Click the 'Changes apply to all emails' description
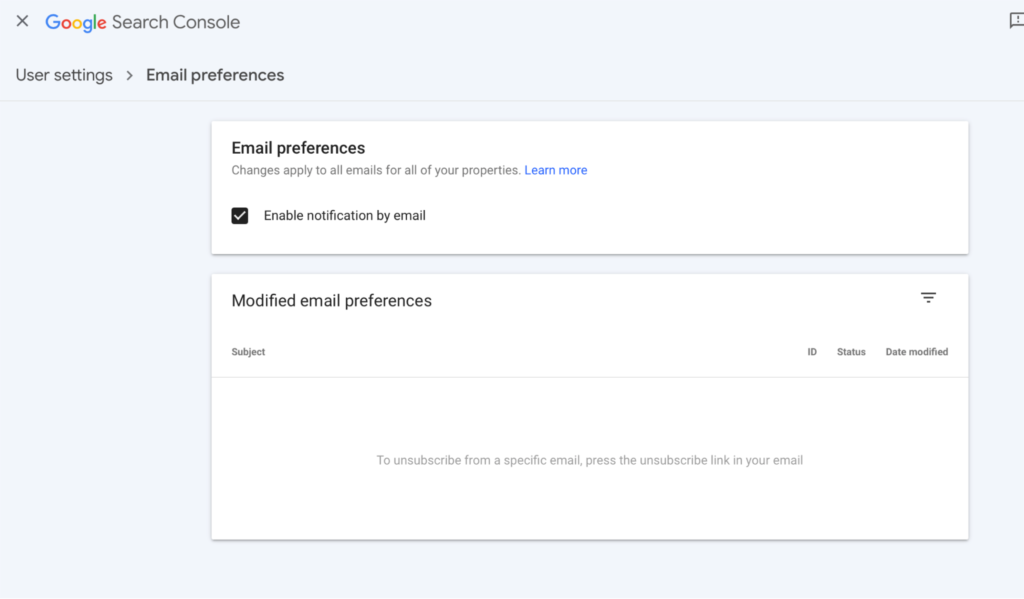Image resolution: width=1024 pixels, height=599 pixels. click(x=375, y=170)
